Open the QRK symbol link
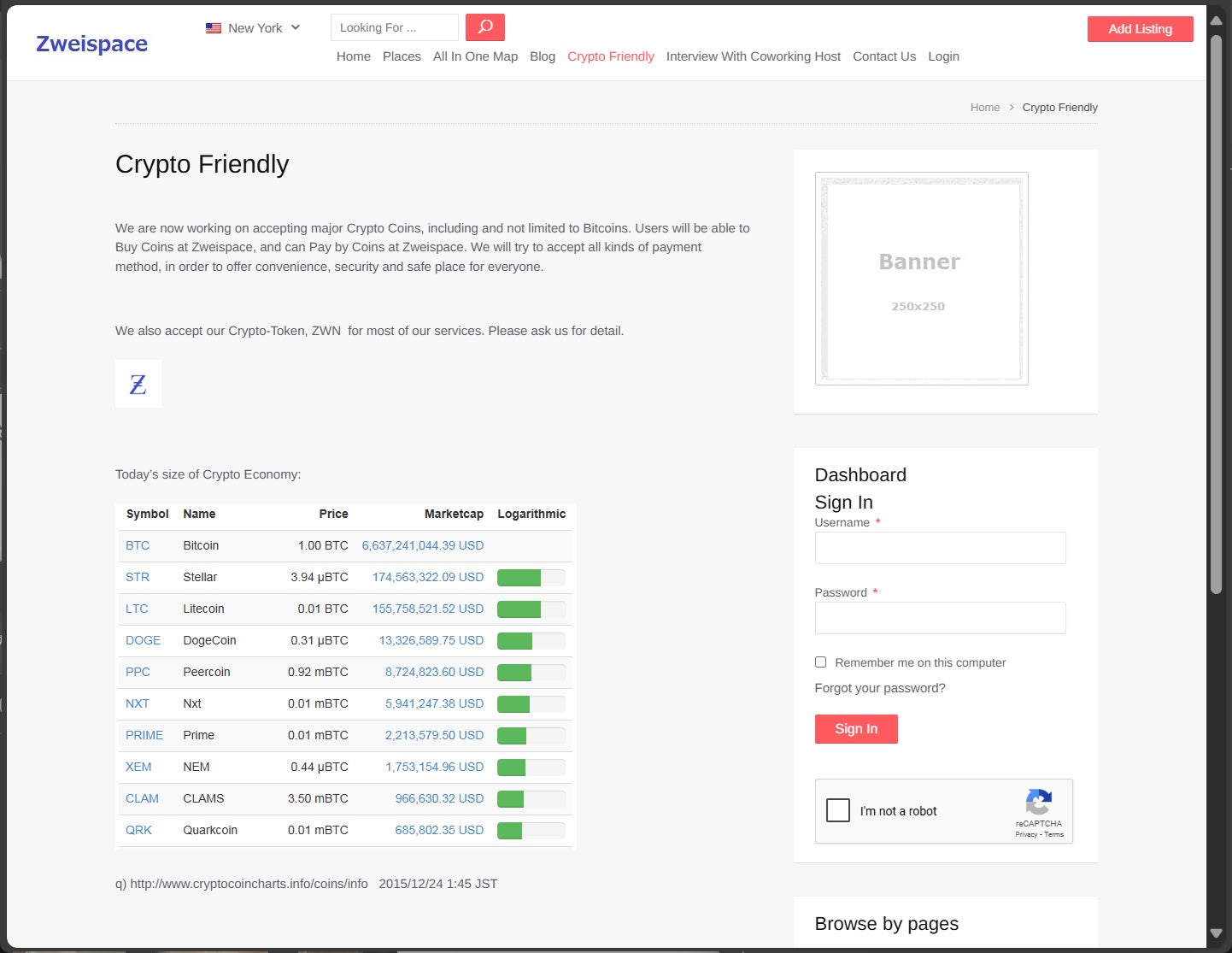 [138, 830]
